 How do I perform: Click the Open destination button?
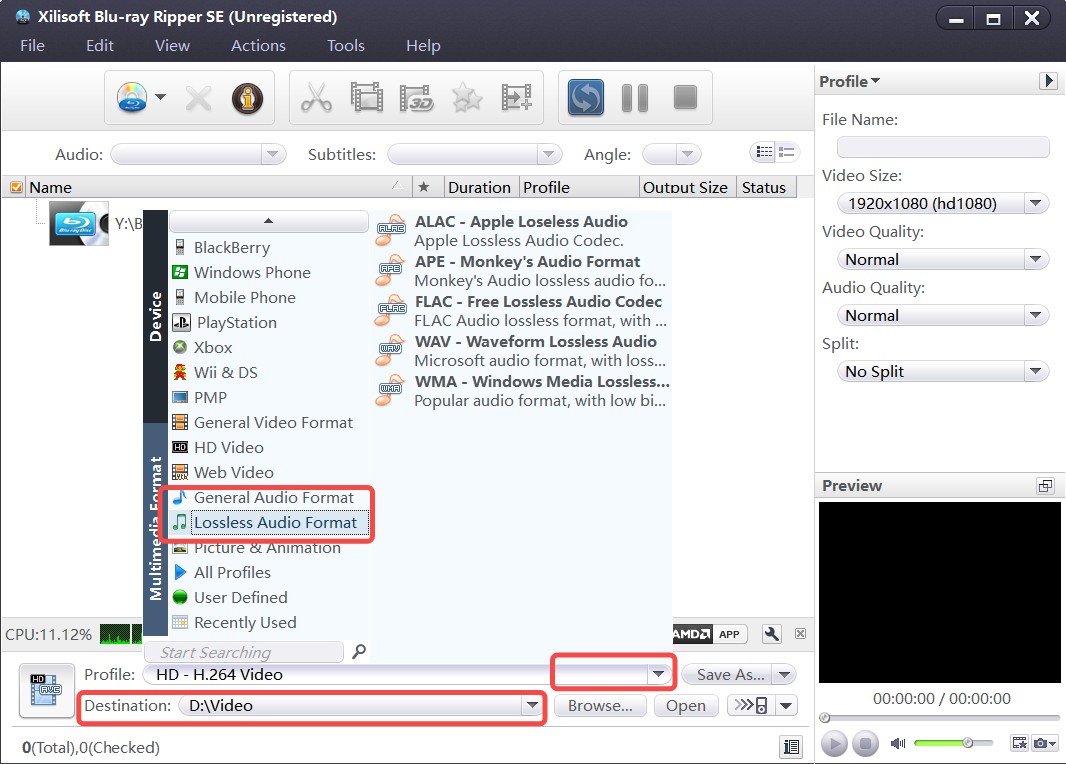[x=685, y=706]
